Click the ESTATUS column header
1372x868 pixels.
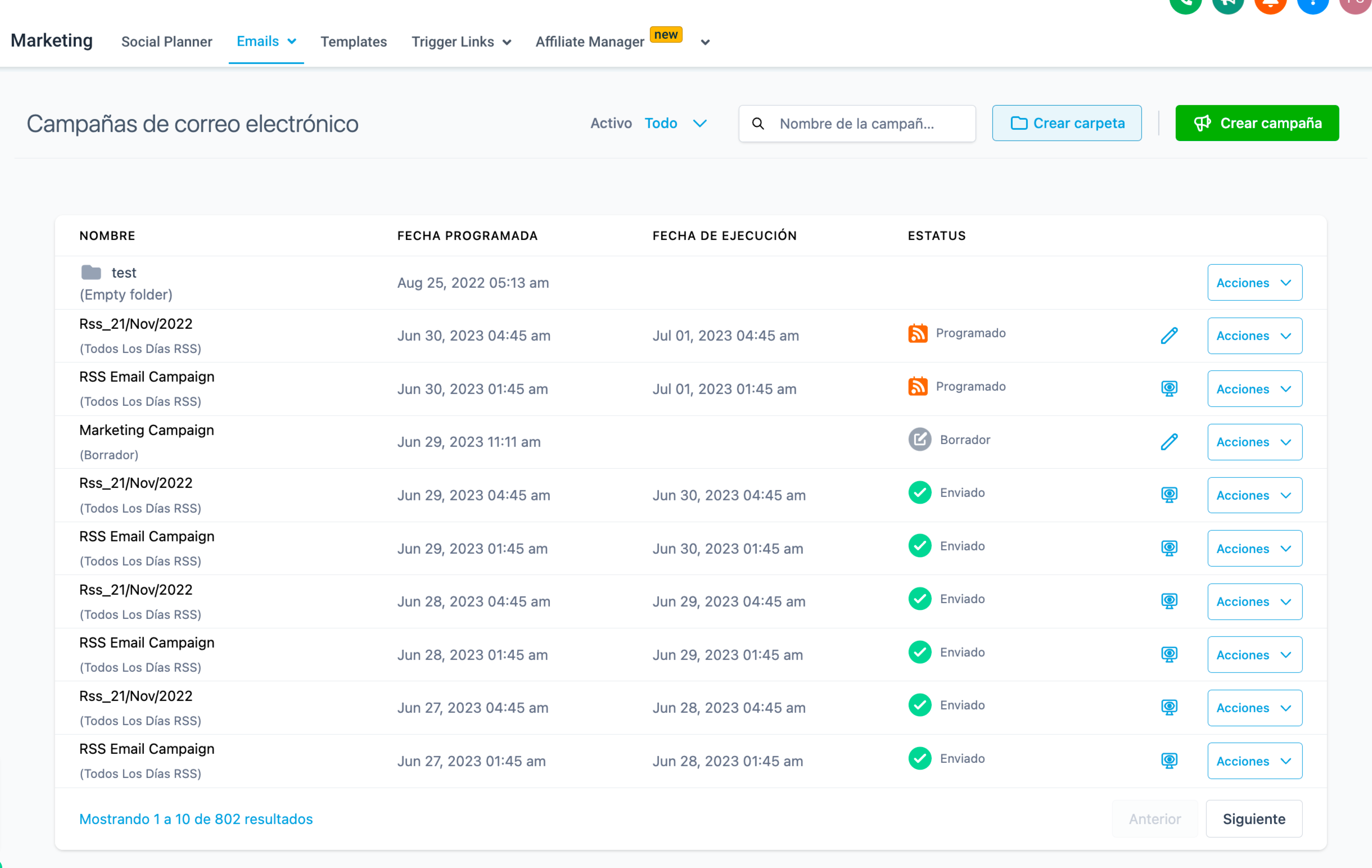coord(936,235)
